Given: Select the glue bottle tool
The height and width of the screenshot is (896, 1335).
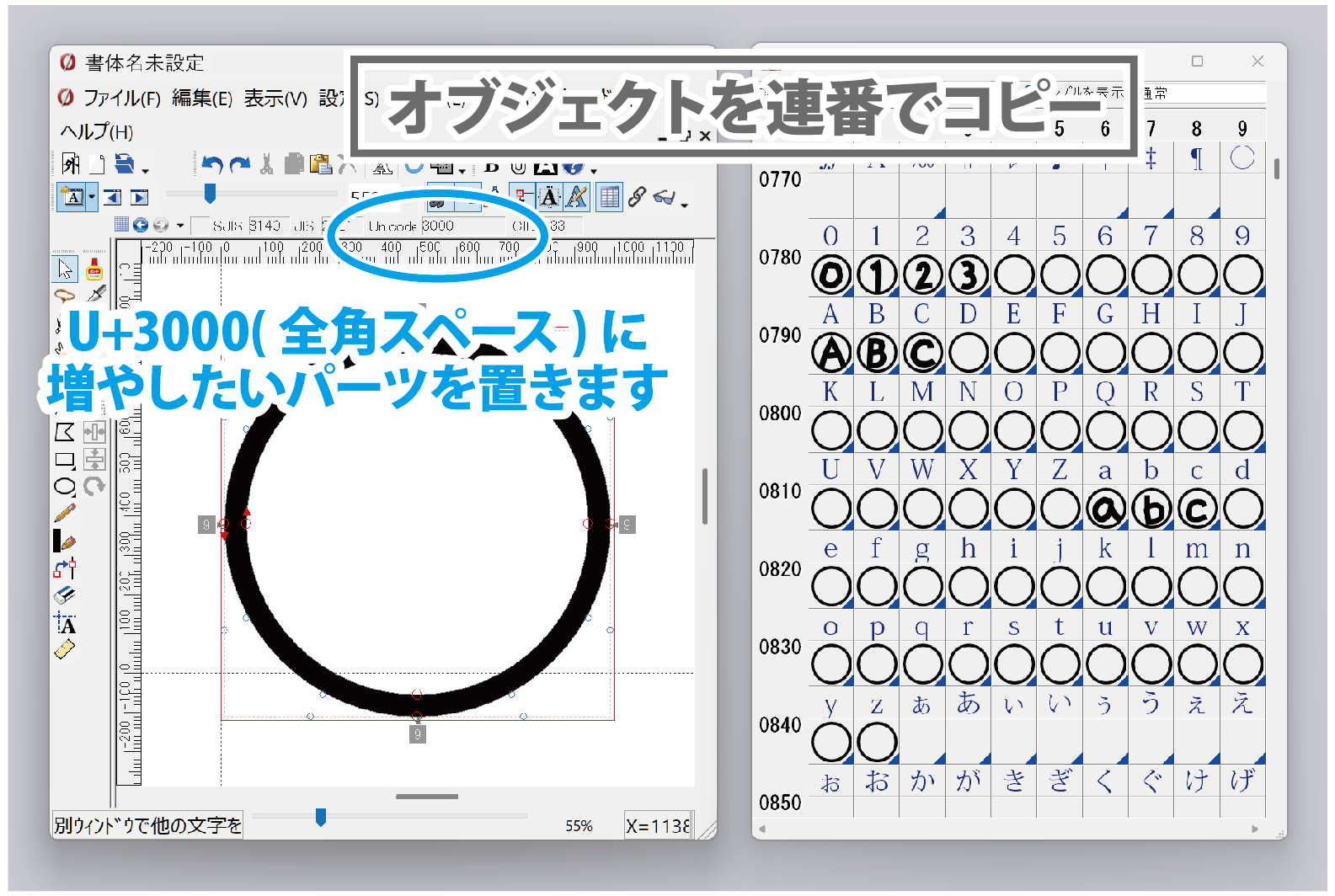Looking at the screenshot, I should [94, 269].
